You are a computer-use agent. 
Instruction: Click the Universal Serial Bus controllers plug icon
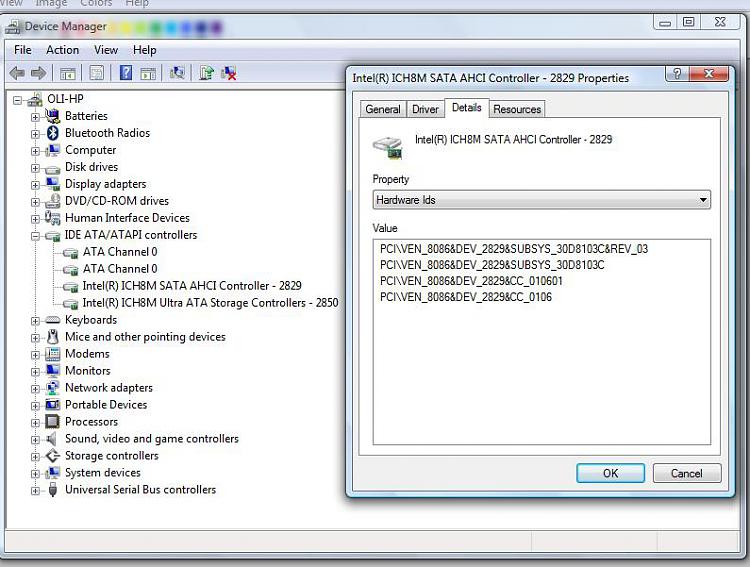(53, 489)
